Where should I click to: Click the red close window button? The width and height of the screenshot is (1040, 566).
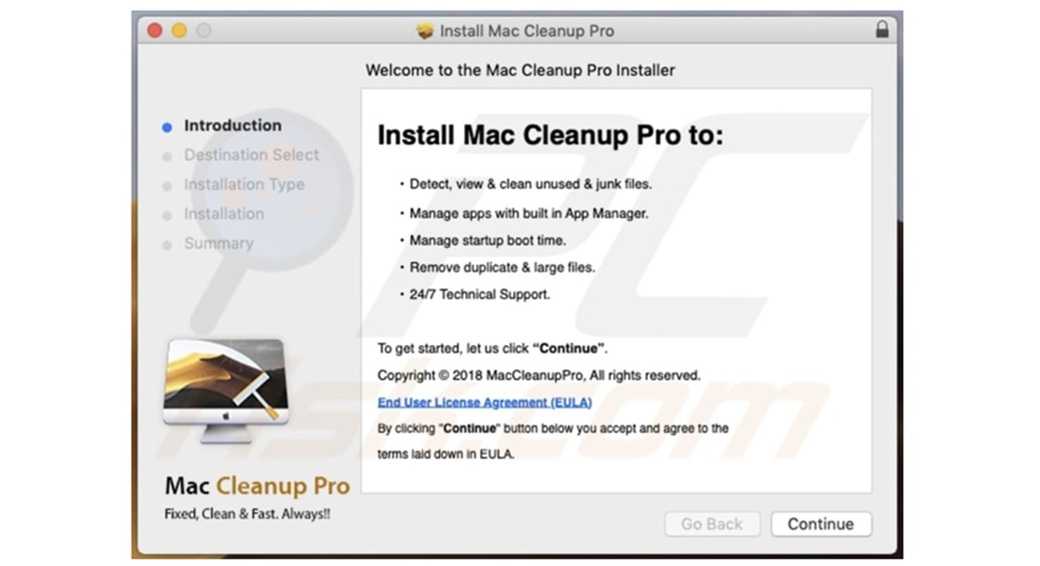(x=155, y=31)
